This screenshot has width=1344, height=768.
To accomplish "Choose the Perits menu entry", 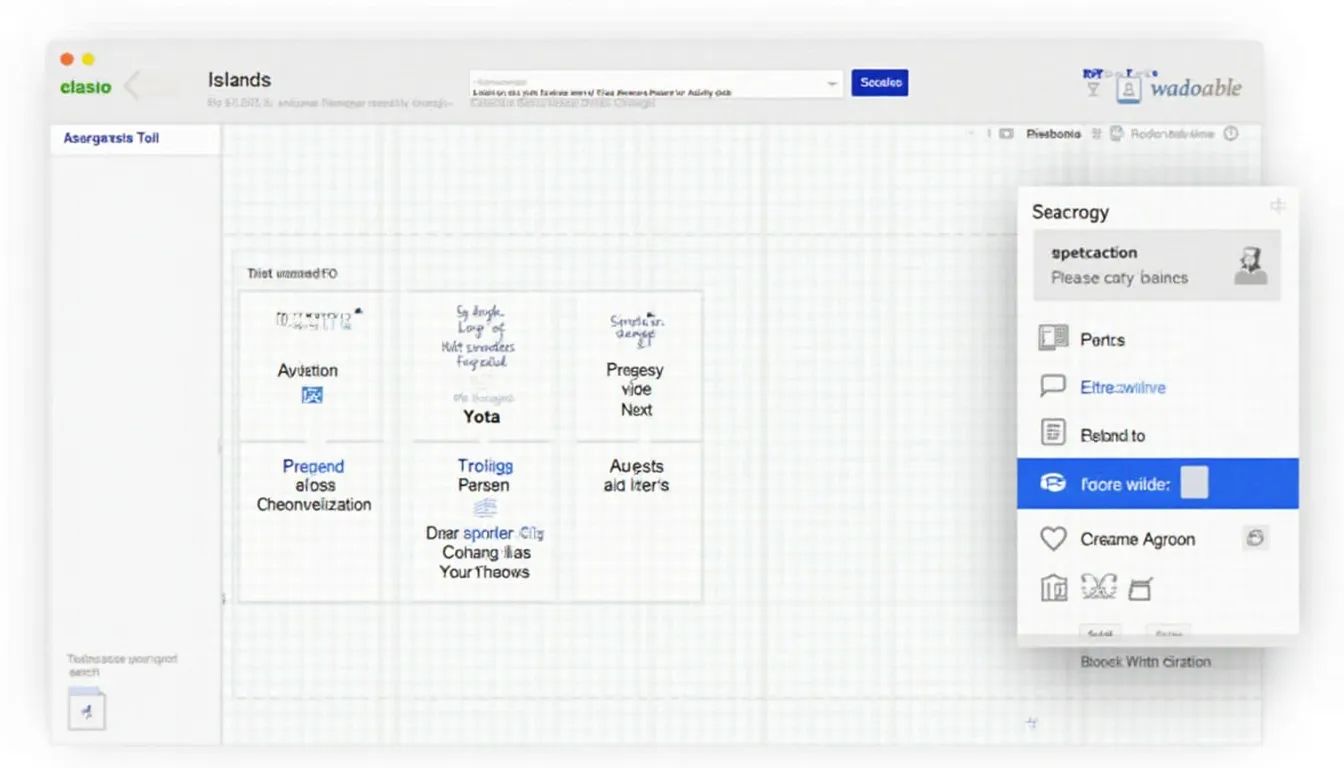I will [x=1102, y=340].
